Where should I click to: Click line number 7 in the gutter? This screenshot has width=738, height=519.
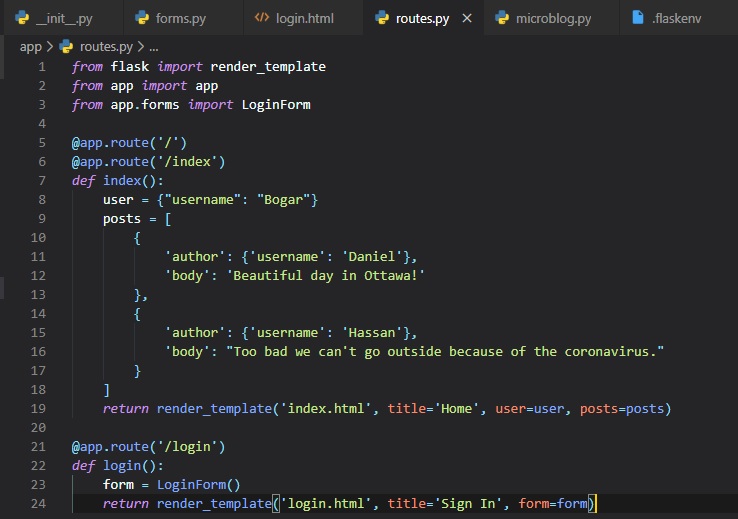41,180
